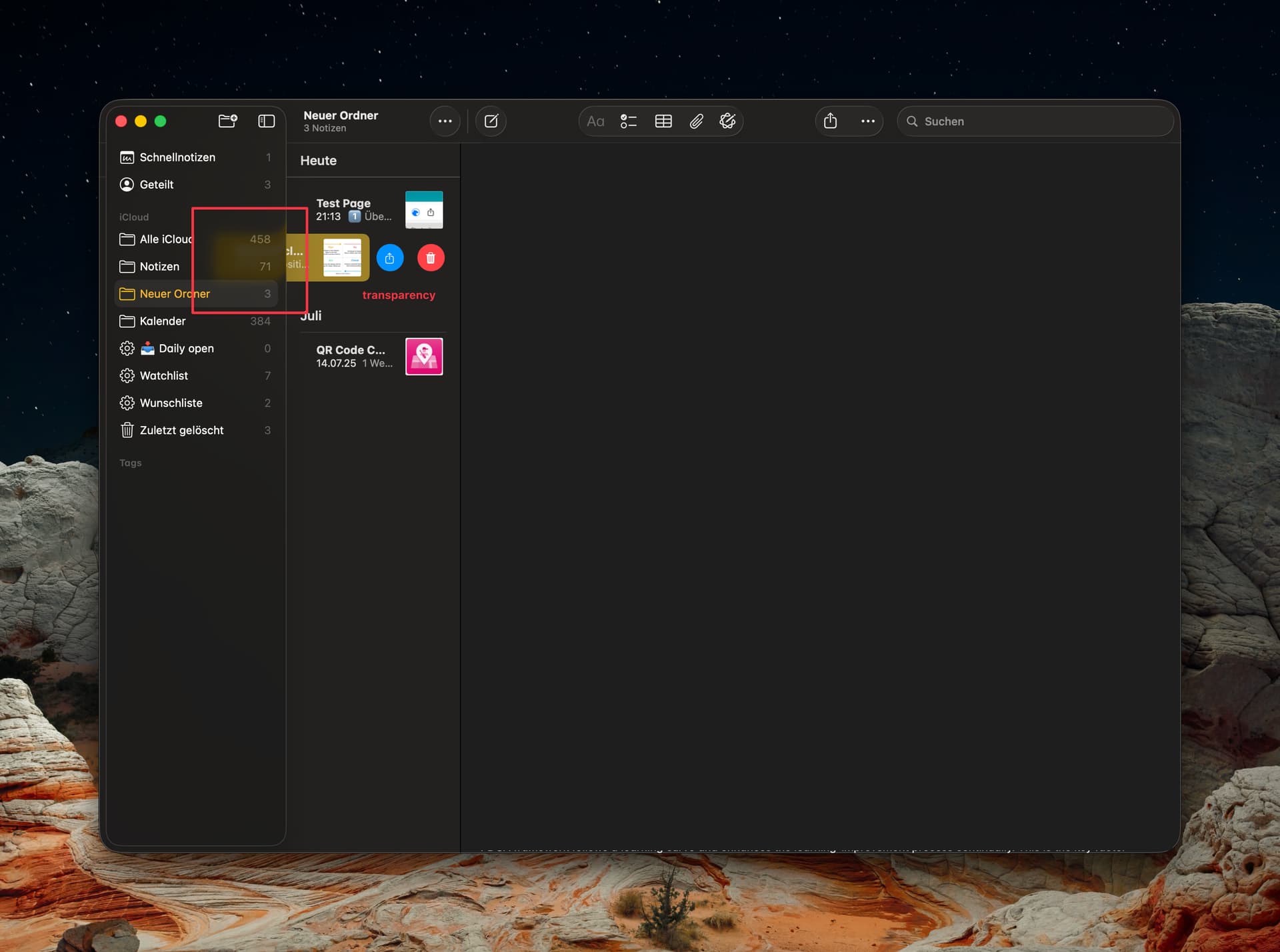Insert a checklist using toolbar icon

click(629, 121)
